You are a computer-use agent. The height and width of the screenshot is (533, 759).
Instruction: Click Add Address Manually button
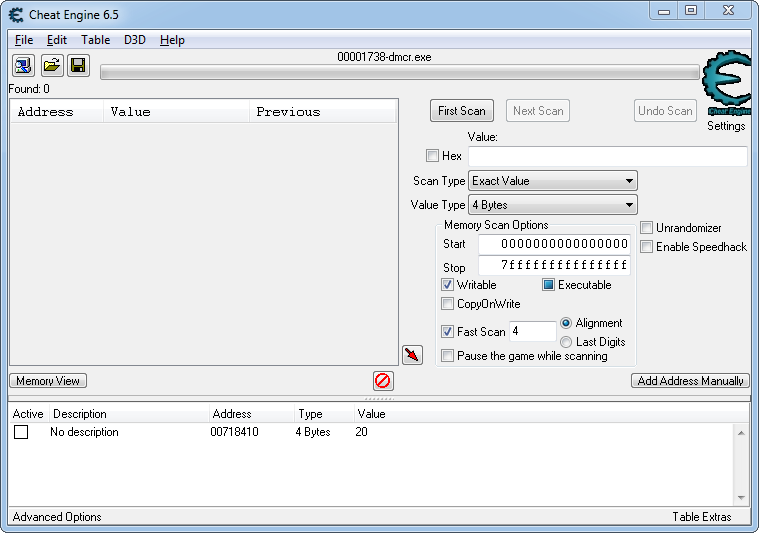pyautogui.click(x=690, y=381)
